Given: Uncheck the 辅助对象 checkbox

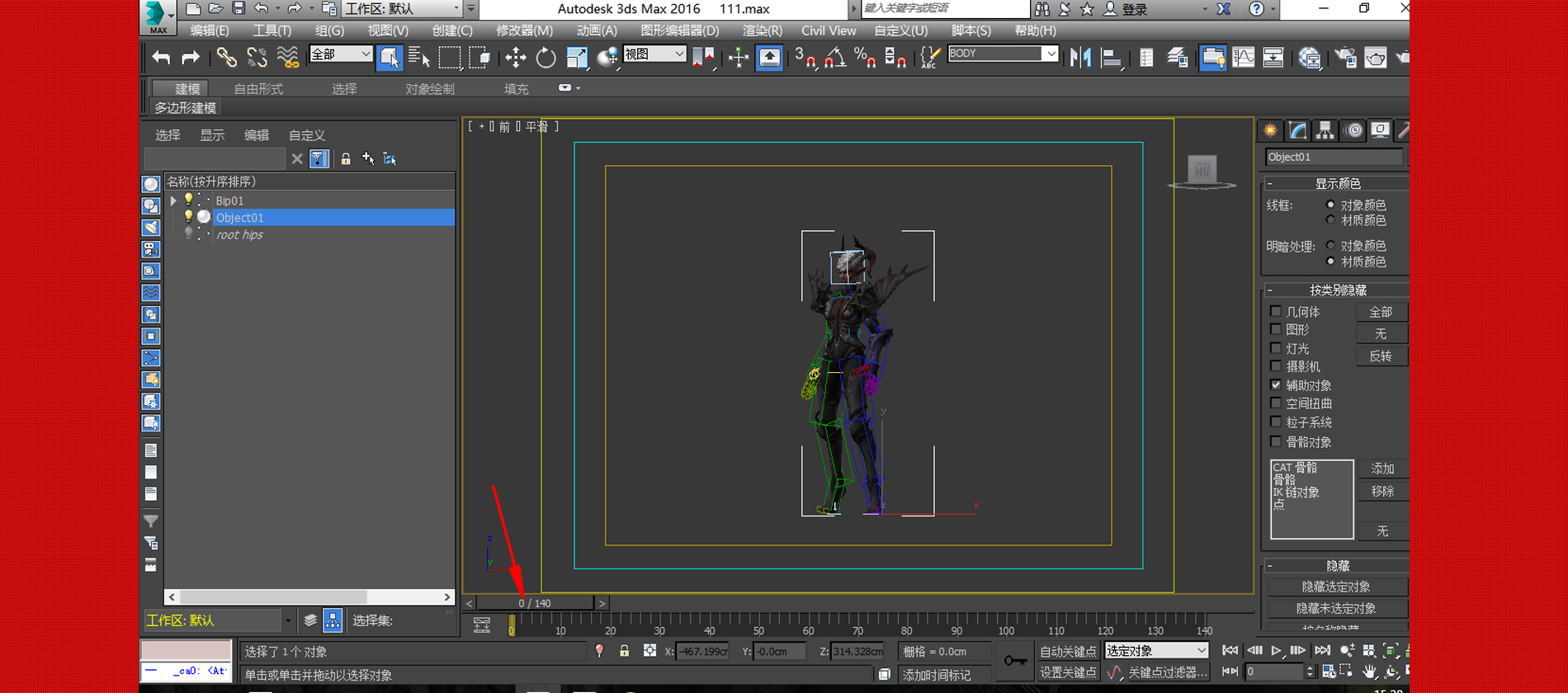Looking at the screenshot, I should click(1276, 385).
